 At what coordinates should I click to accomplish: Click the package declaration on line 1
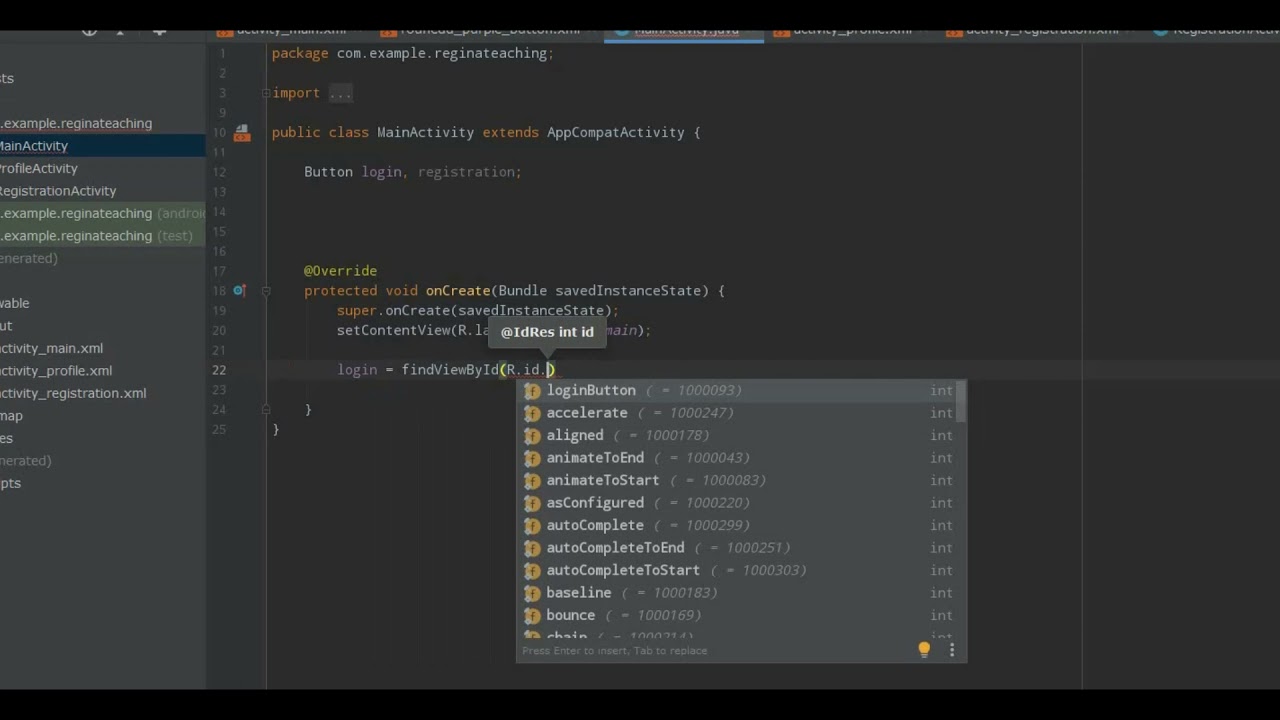click(412, 53)
